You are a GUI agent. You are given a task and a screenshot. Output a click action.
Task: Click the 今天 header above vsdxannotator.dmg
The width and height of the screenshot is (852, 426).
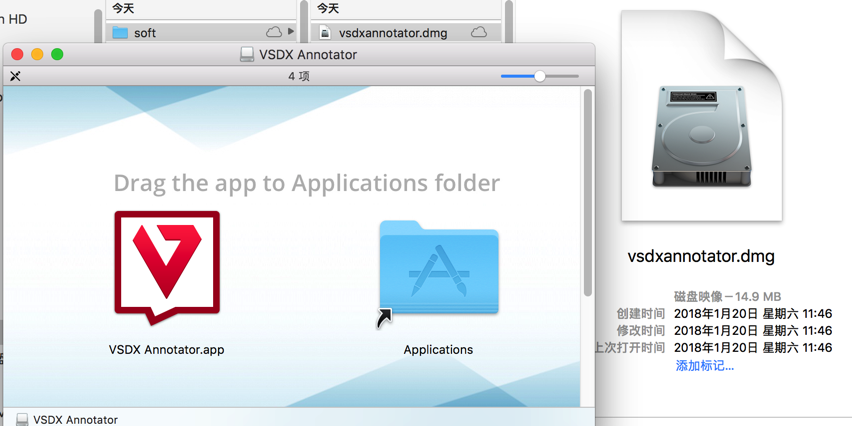328,8
